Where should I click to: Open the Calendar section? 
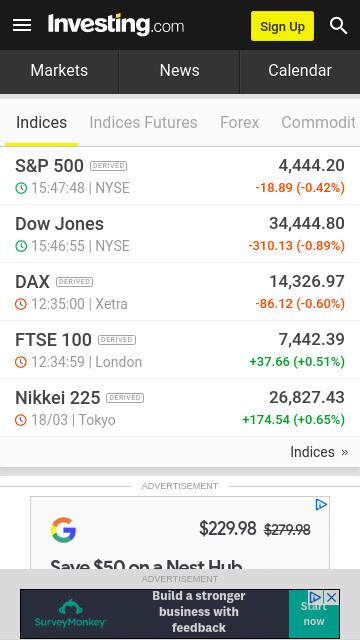(300, 71)
